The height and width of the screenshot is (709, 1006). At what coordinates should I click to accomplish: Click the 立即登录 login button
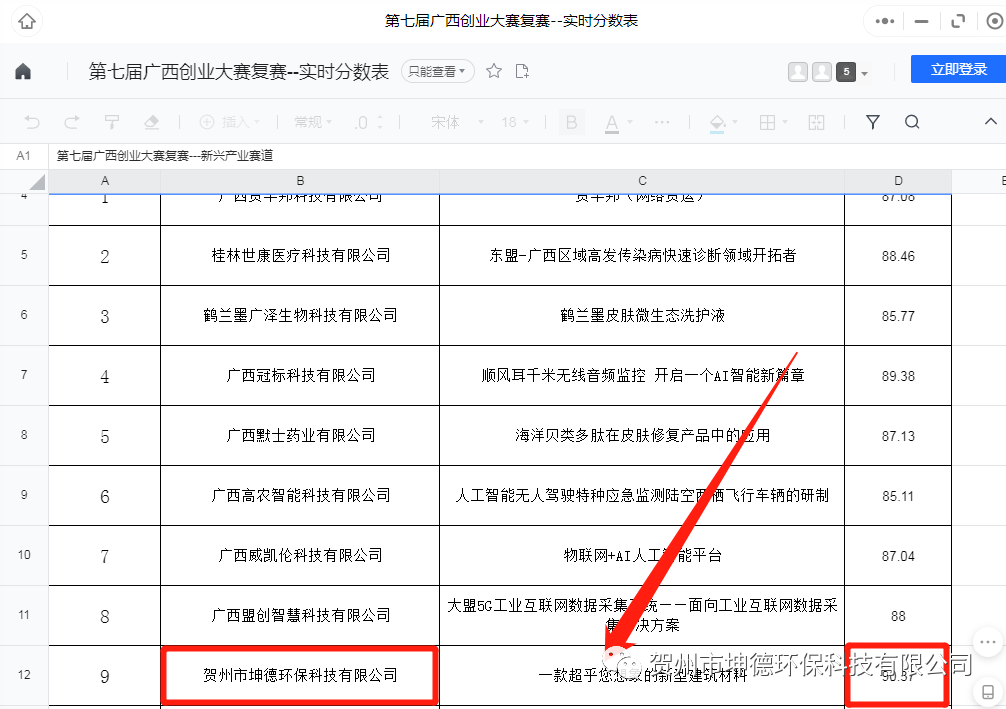coord(957,70)
